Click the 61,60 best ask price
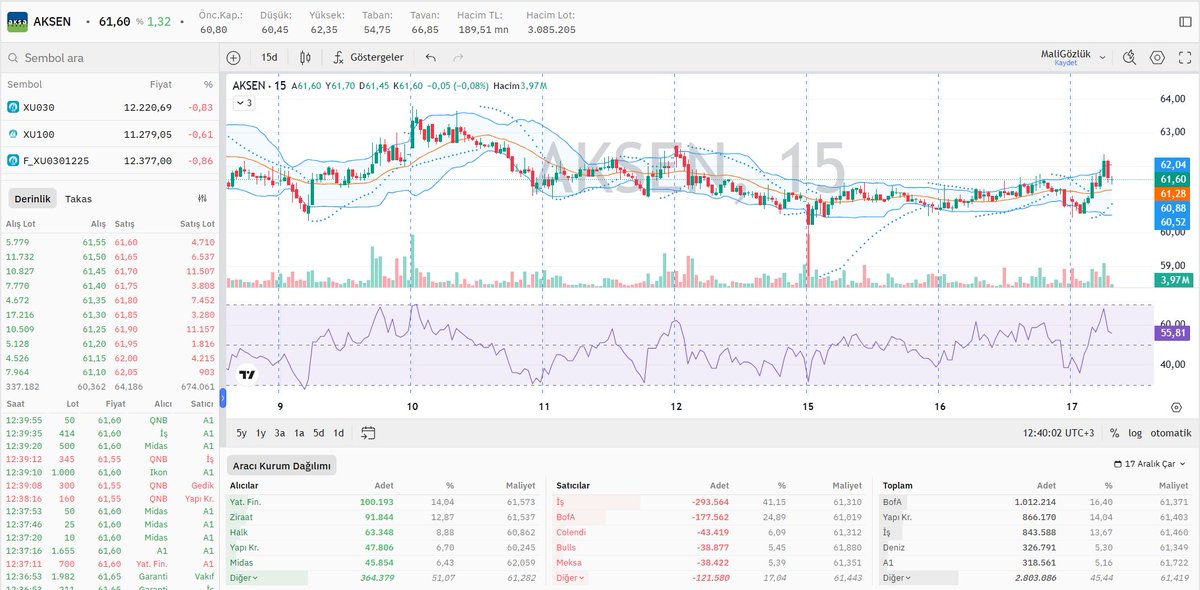This screenshot has height=590, width=1200. [127, 242]
